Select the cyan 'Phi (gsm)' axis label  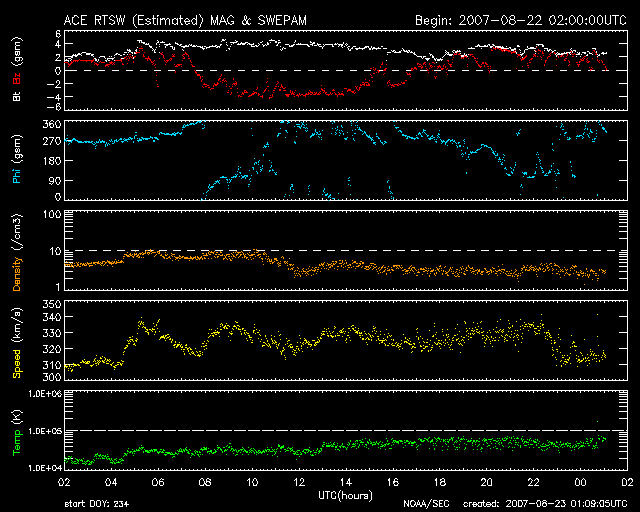(x=17, y=159)
